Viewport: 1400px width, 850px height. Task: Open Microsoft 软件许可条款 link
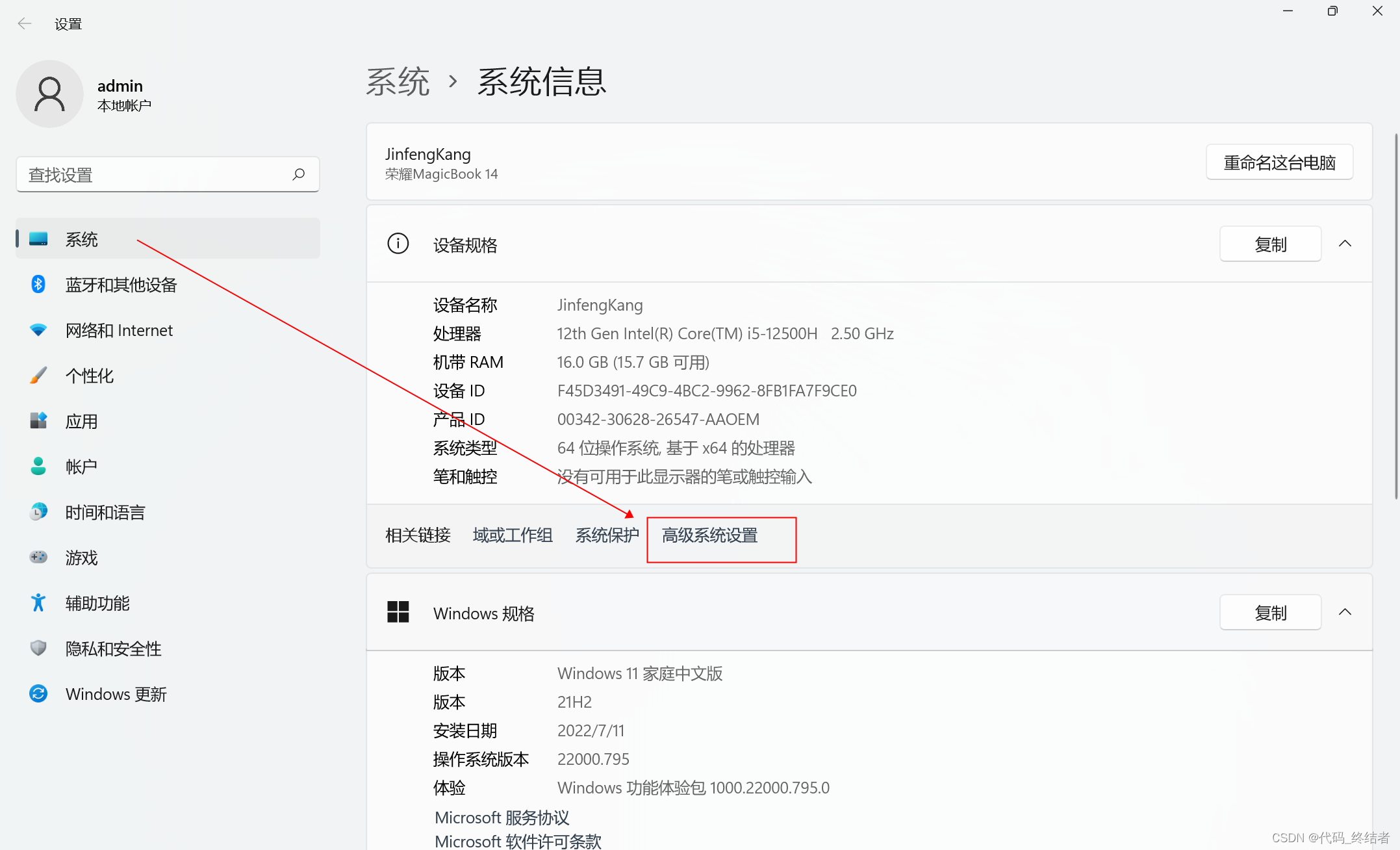coord(518,841)
